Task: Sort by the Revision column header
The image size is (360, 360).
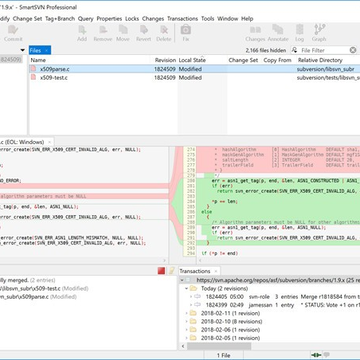Action: tap(165, 60)
